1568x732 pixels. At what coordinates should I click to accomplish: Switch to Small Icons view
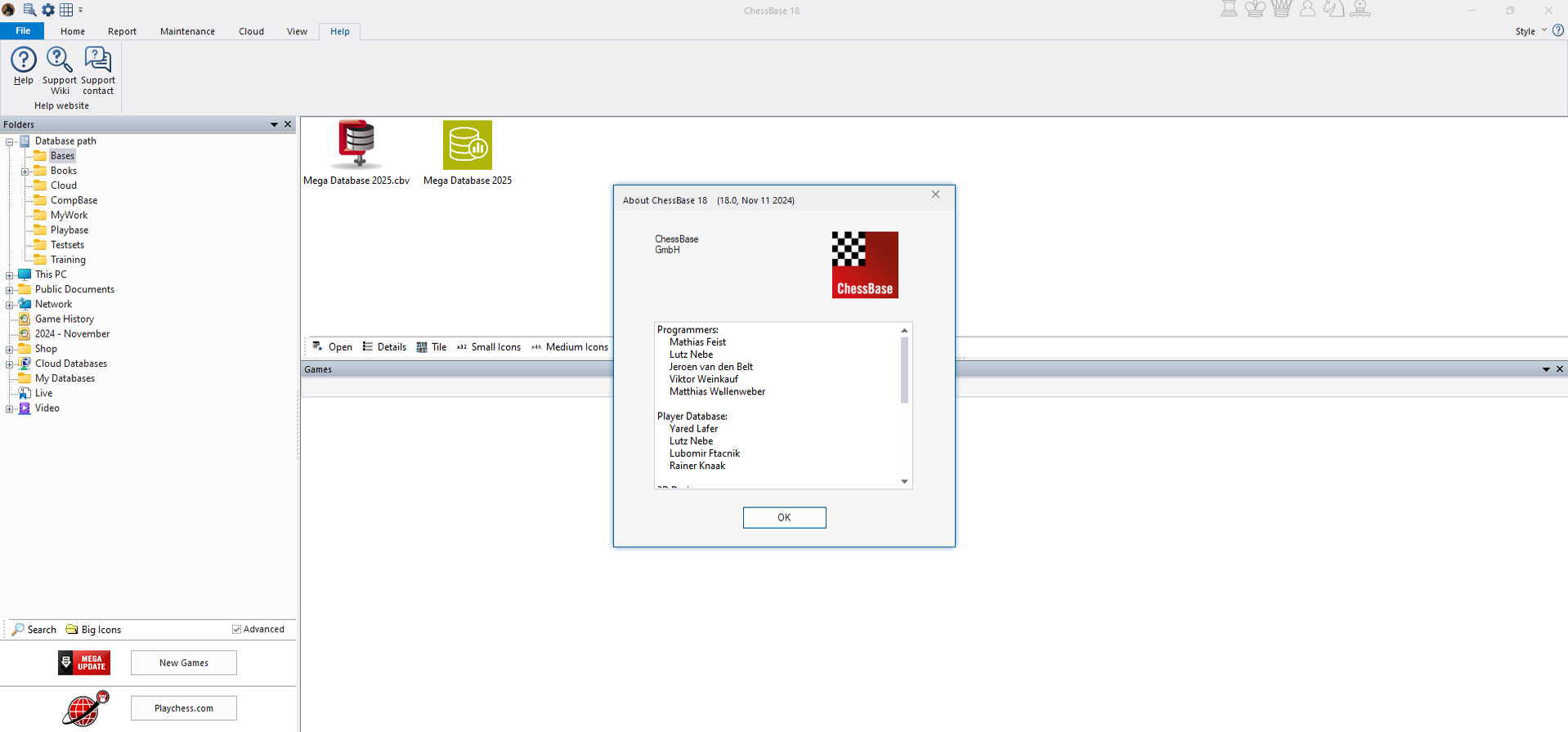pos(489,347)
